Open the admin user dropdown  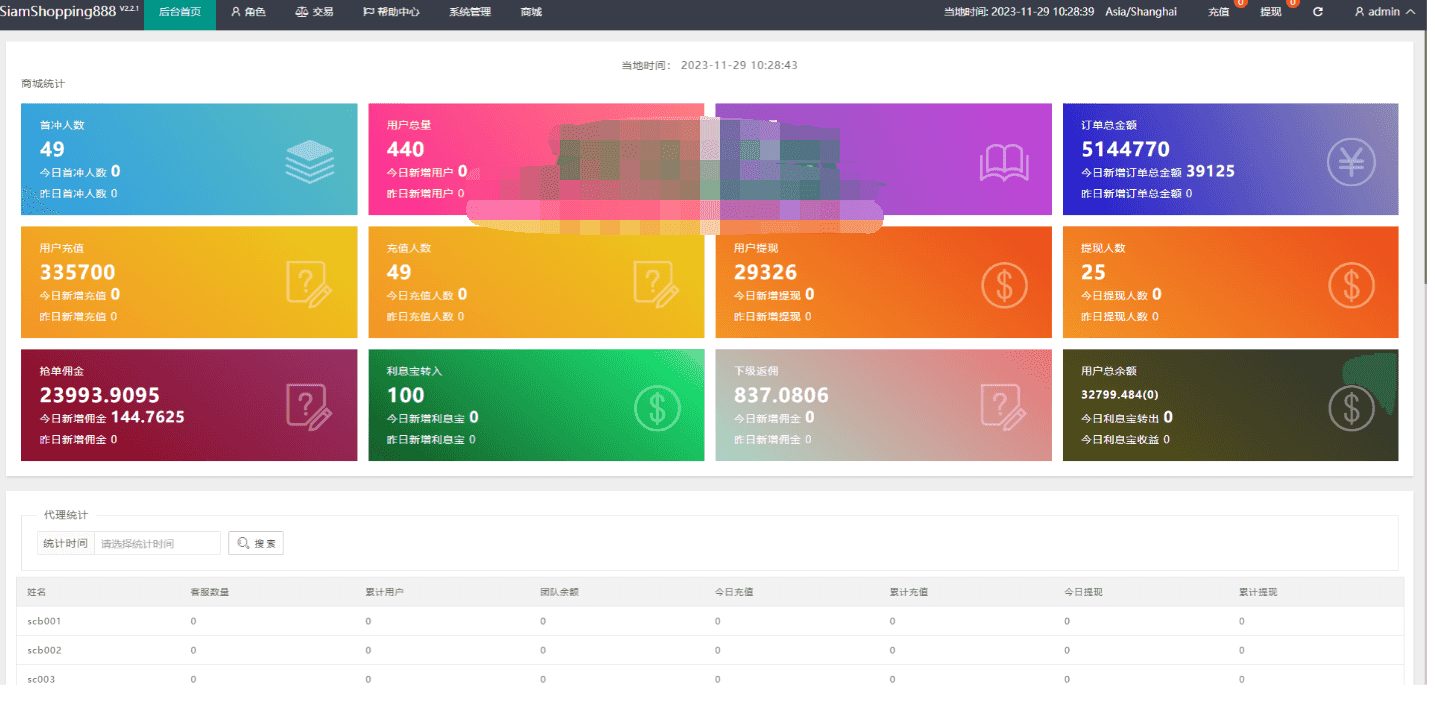[x=1384, y=12]
